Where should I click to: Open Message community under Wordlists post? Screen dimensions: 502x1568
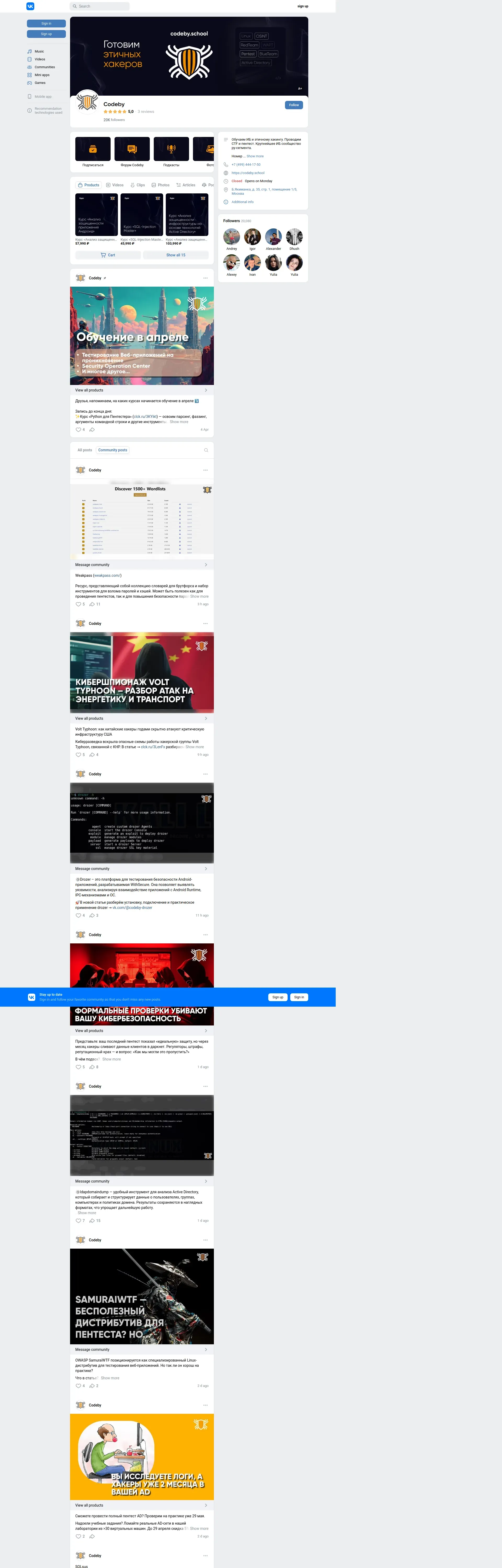(x=141, y=565)
